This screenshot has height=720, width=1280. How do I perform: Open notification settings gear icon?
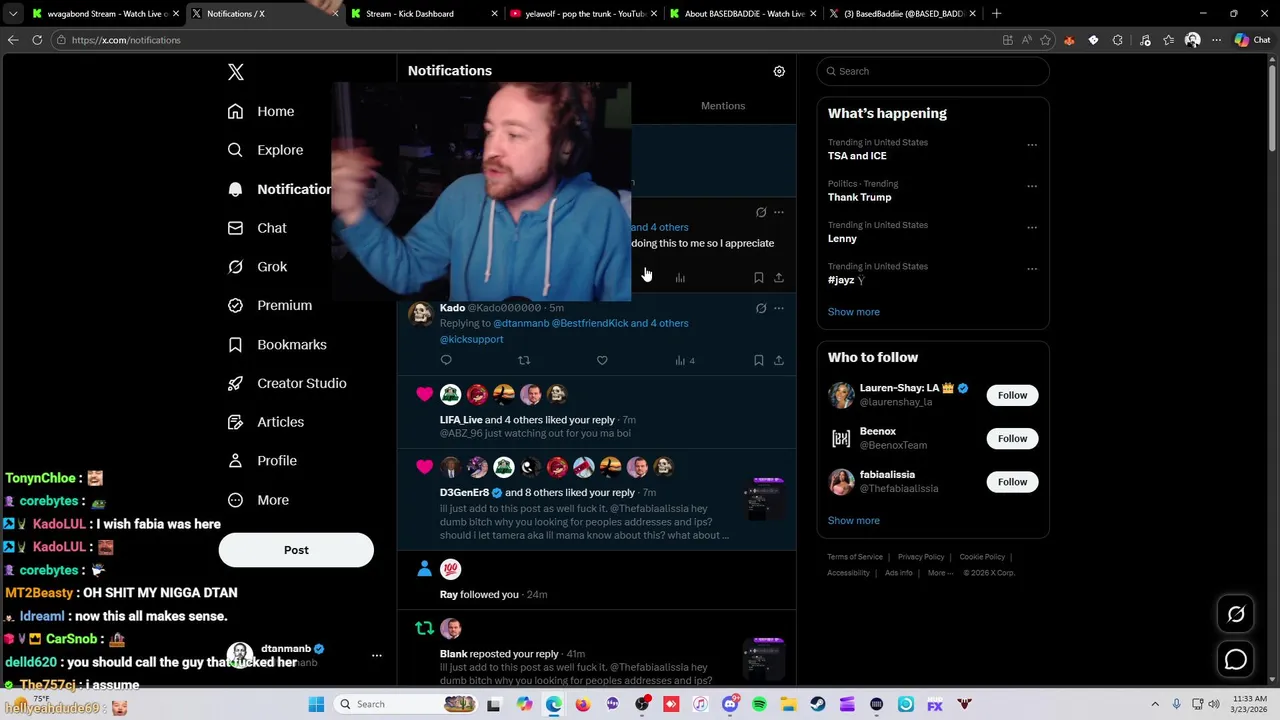pyautogui.click(x=779, y=71)
